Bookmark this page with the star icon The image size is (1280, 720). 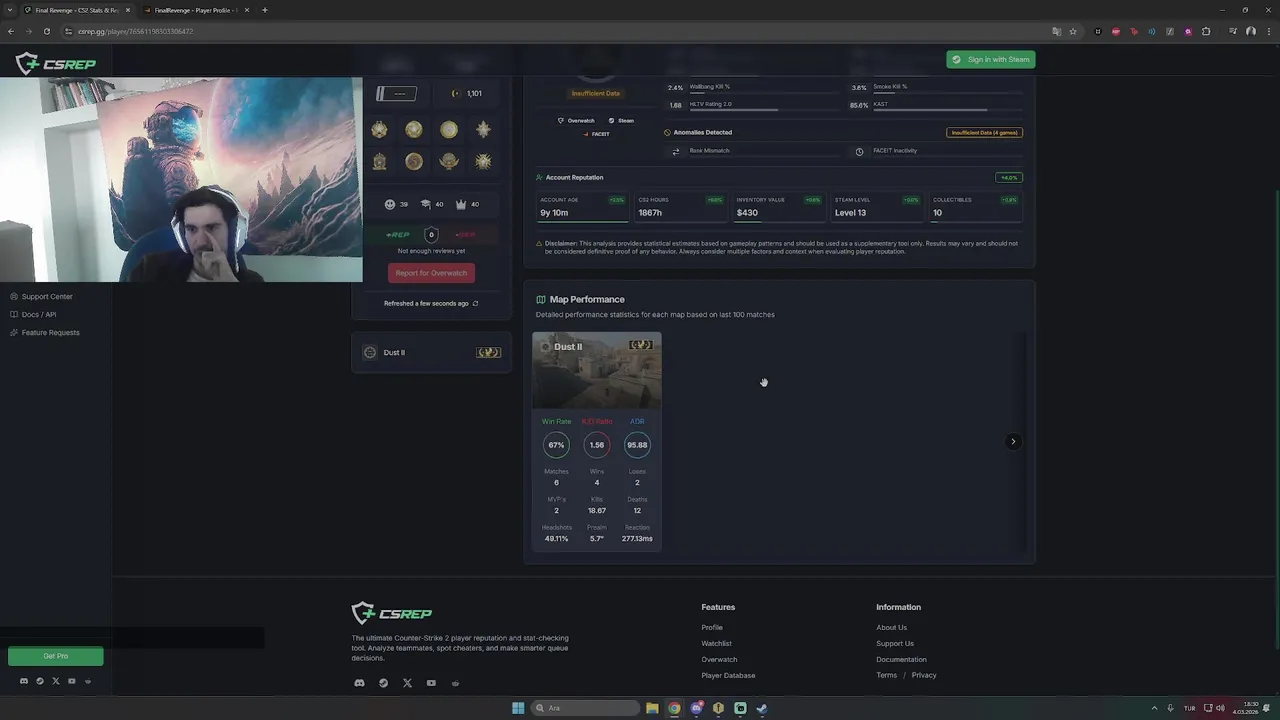coord(1073,31)
